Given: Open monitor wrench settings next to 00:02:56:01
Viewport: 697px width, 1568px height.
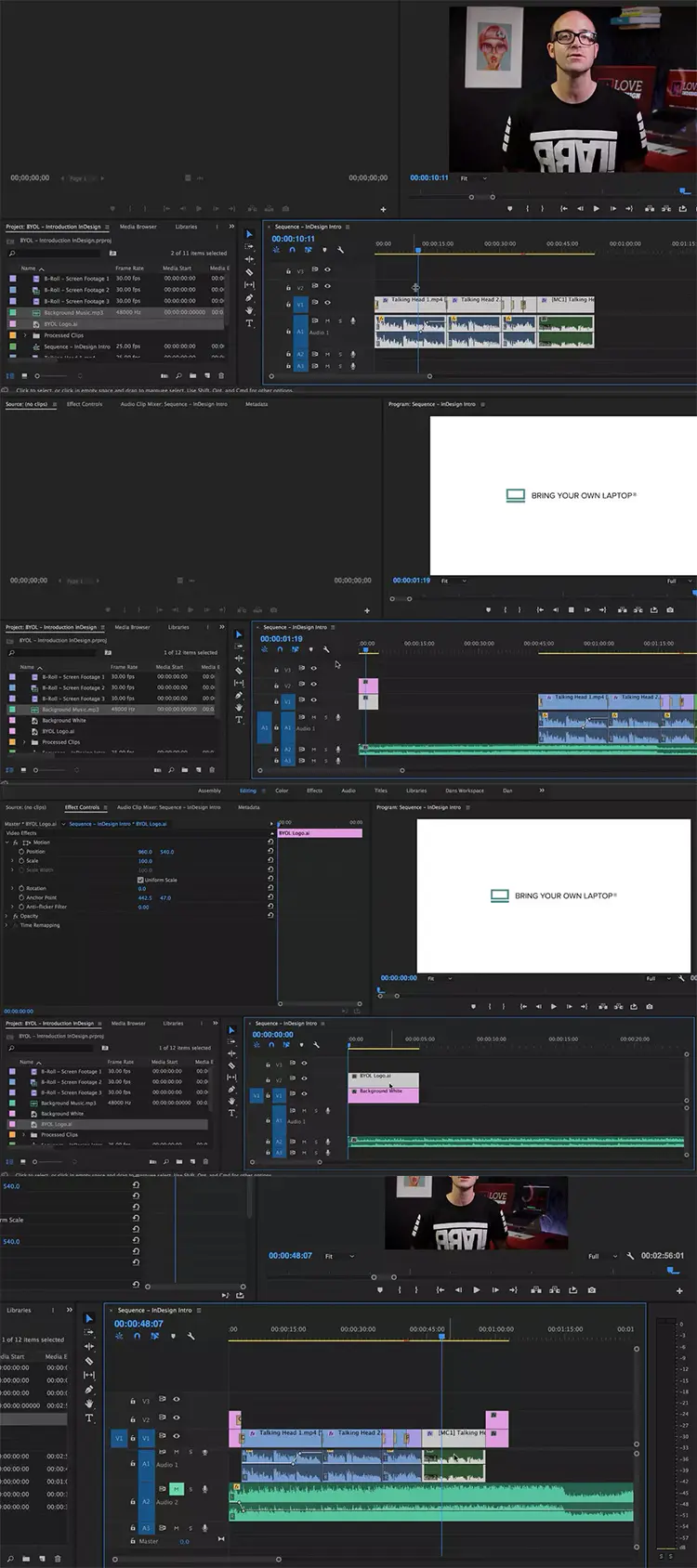Looking at the screenshot, I should pos(630,1256).
